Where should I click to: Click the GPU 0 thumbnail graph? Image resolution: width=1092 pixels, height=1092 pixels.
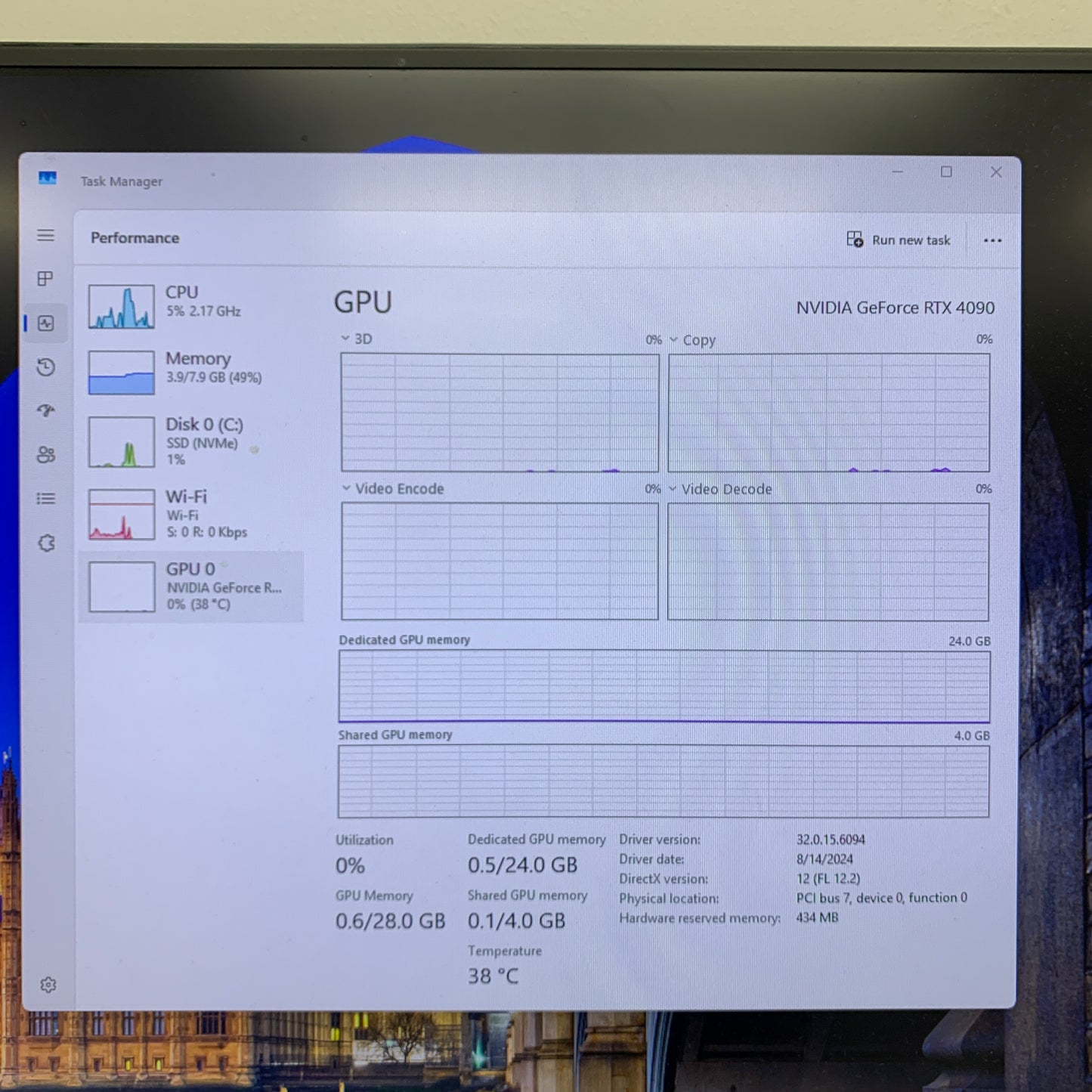[122, 586]
